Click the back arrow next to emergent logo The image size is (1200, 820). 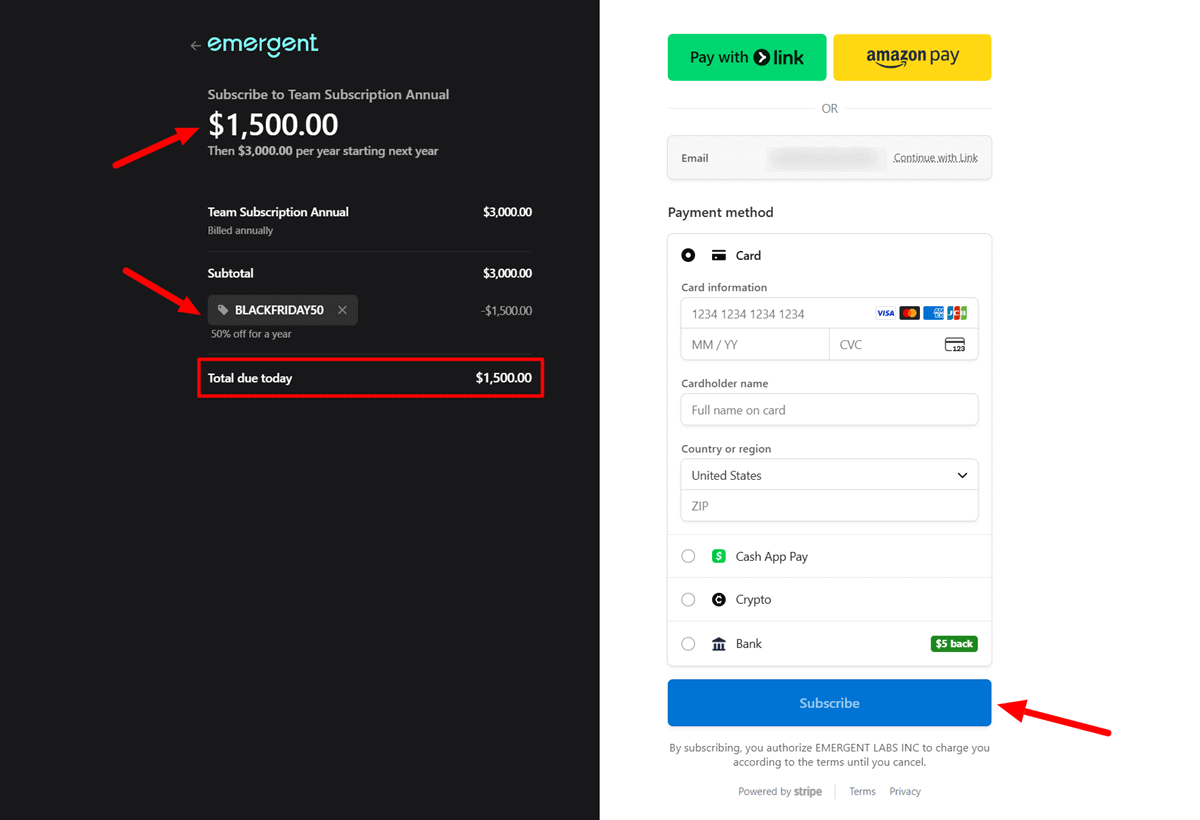[194, 44]
